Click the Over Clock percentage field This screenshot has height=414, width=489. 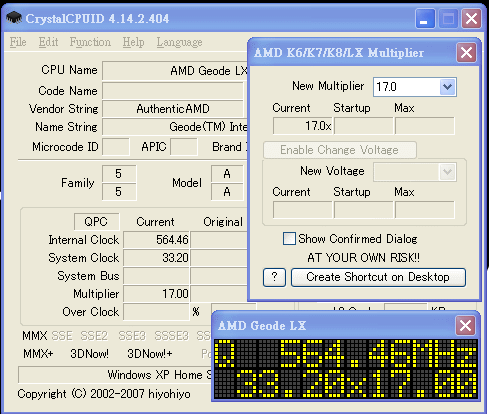click(156, 312)
